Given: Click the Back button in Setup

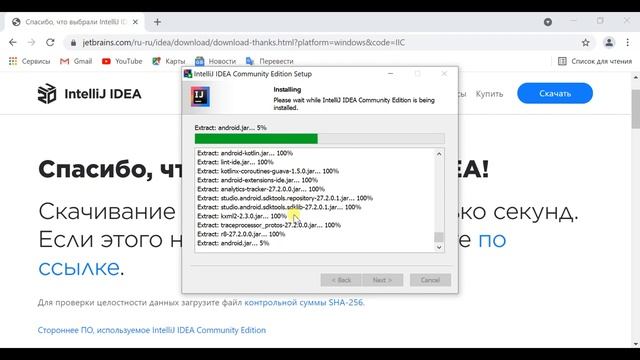Looking at the screenshot, I should [x=341, y=280].
